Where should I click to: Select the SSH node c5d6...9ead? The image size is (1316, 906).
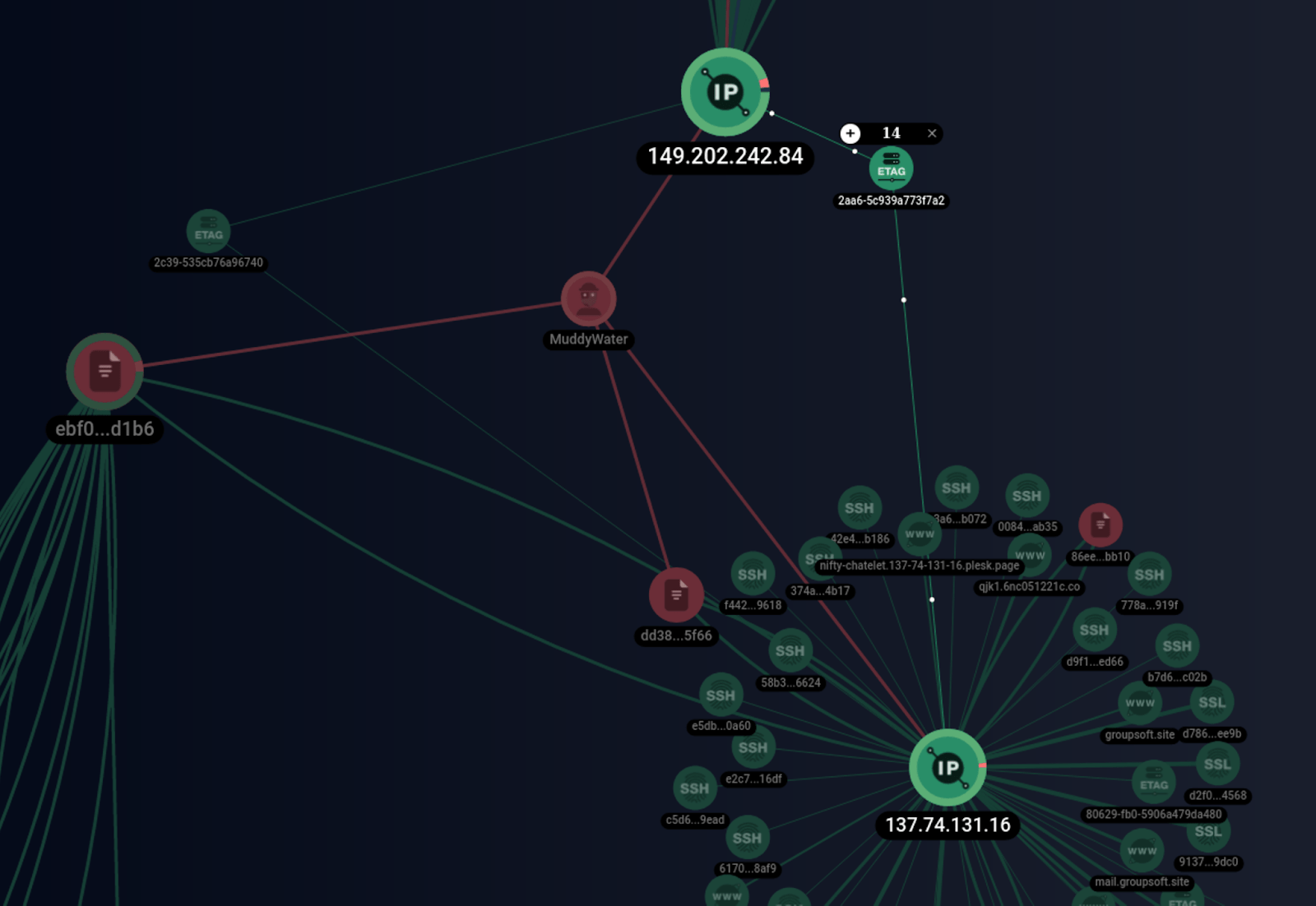694,788
